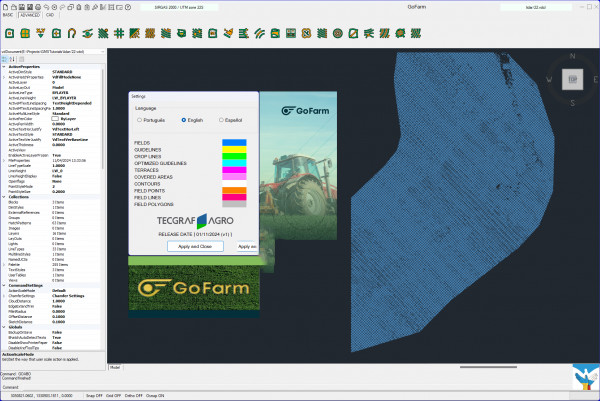Open the document path dropdown above properties

tap(103, 52)
